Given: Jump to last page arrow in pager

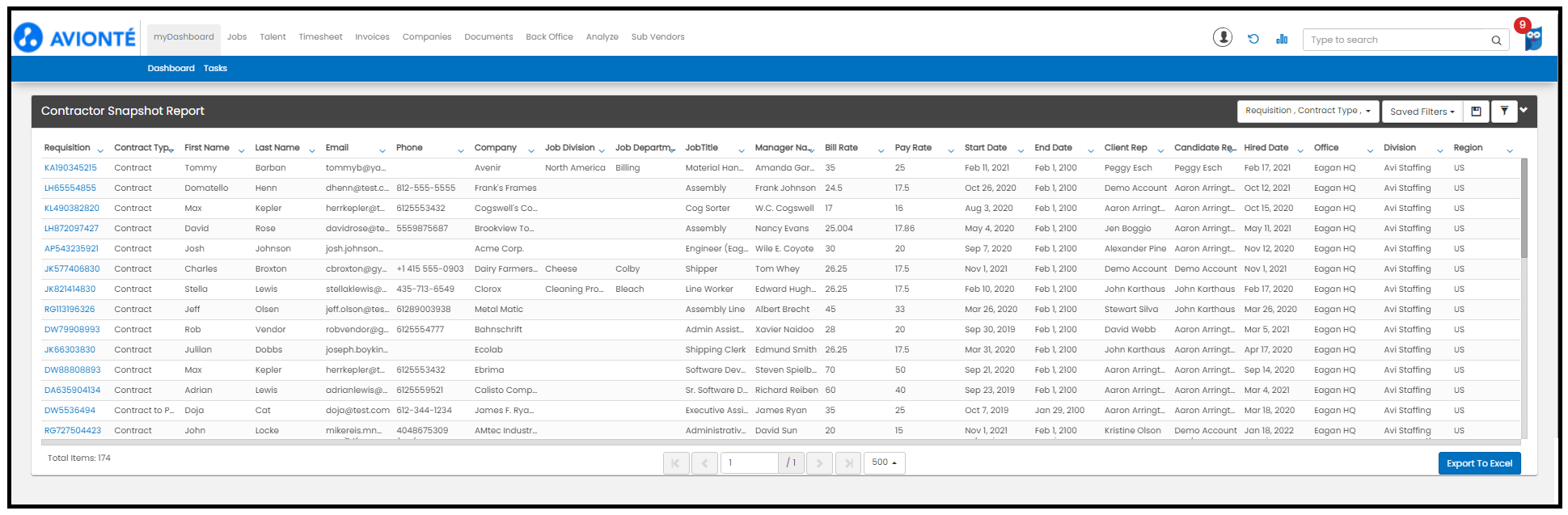Looking at the screenshot, I should 848,463.
